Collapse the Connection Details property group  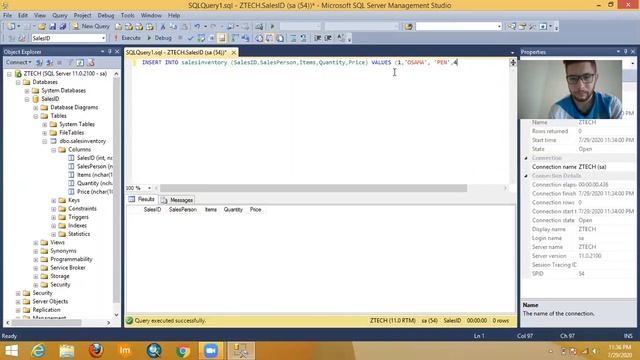(x=526, y=176)
